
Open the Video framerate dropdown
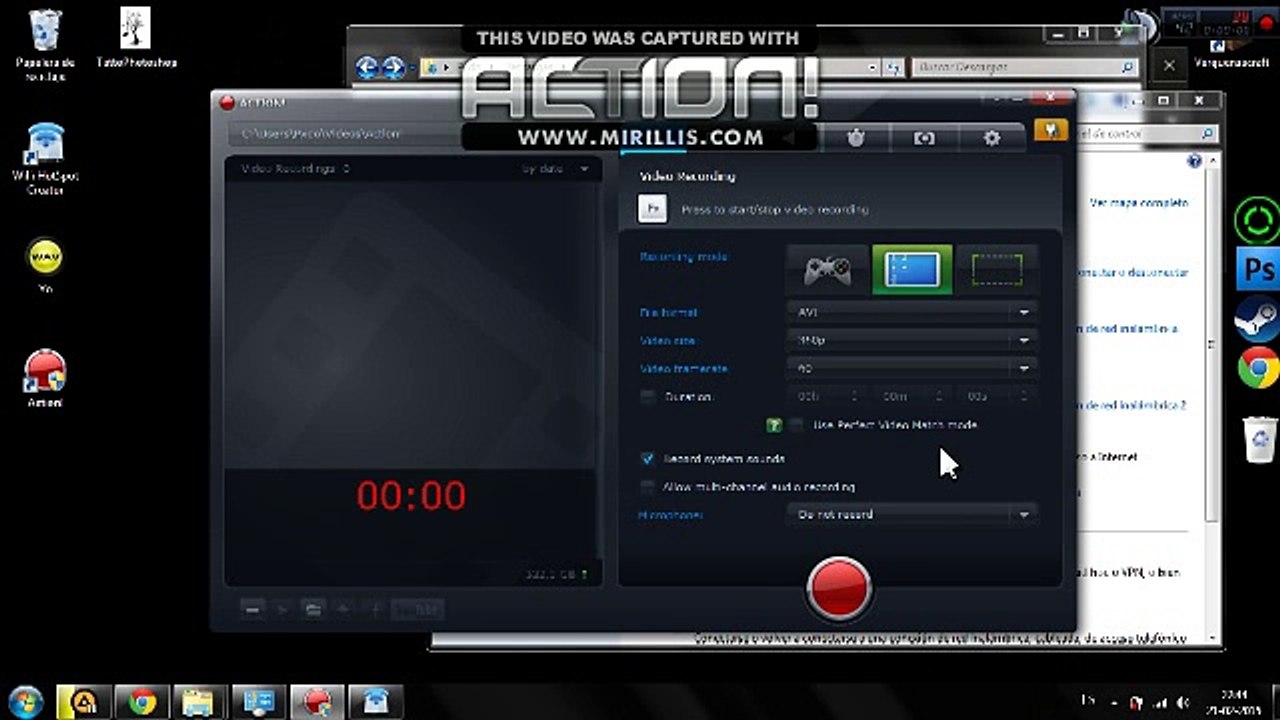(912, 368)
